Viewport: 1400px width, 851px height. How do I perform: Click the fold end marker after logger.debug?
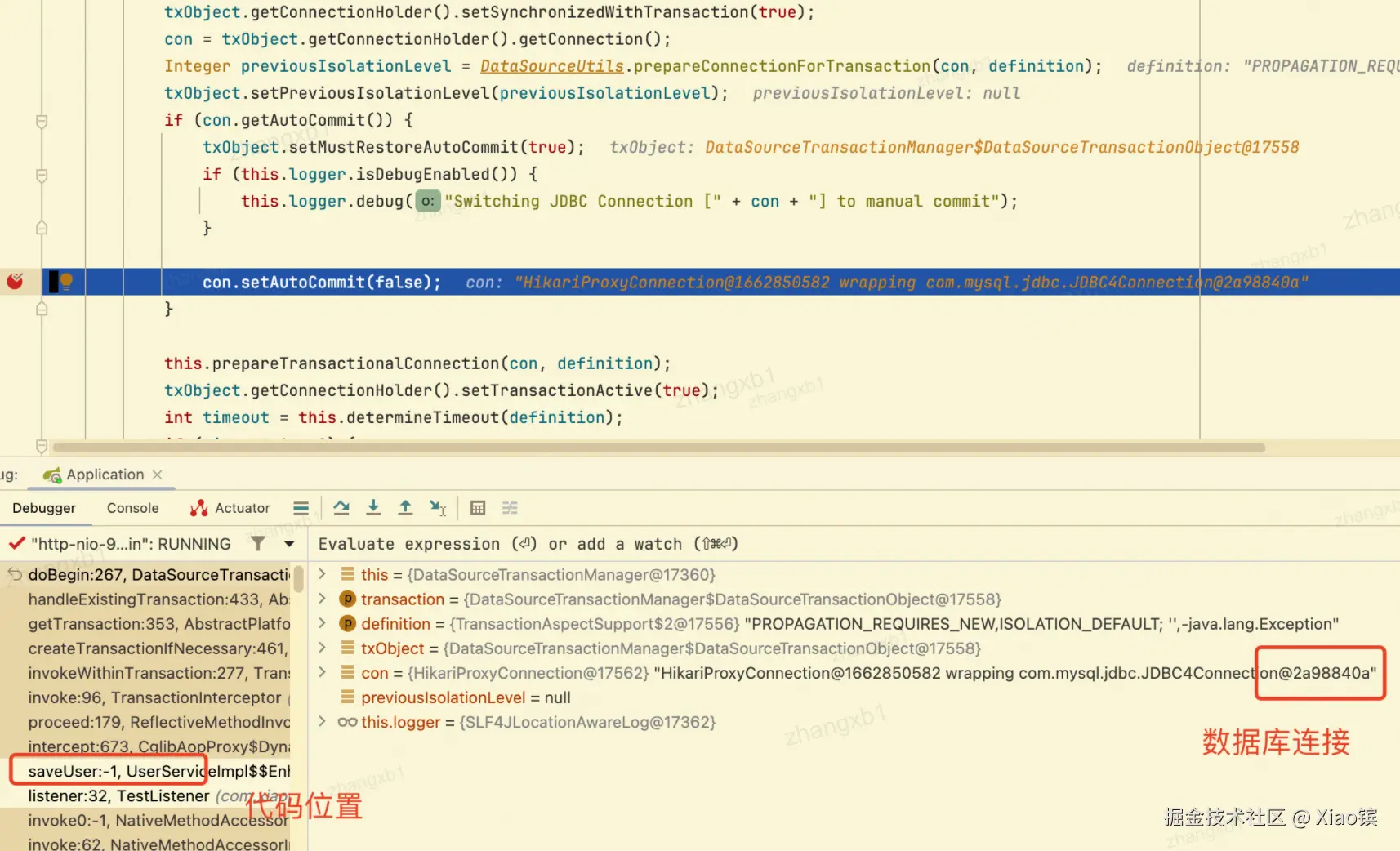pos(42,228)
